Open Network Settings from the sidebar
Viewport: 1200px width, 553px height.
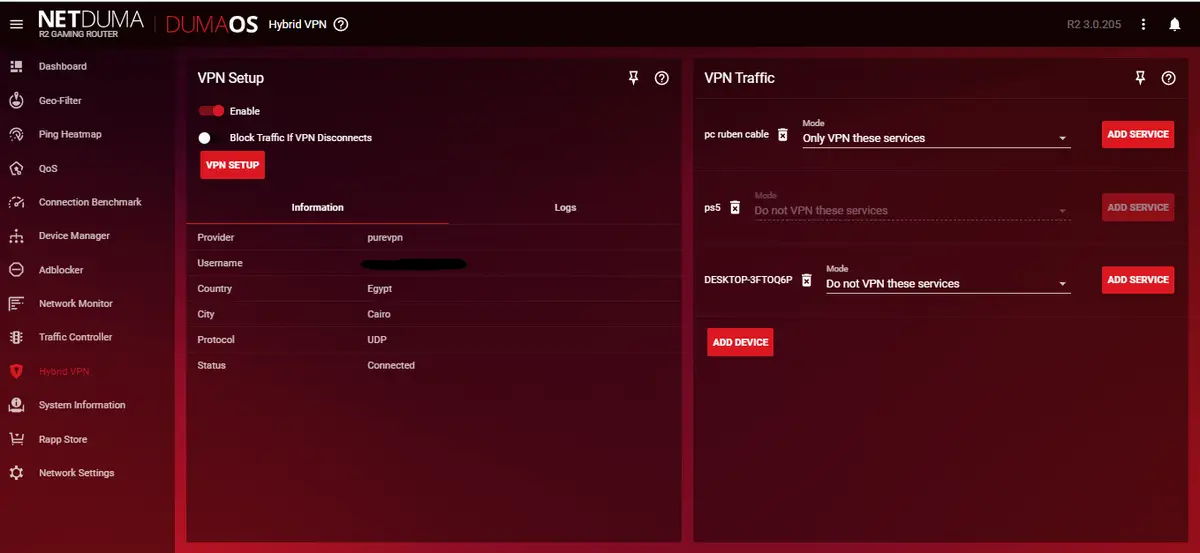point(76,473)
